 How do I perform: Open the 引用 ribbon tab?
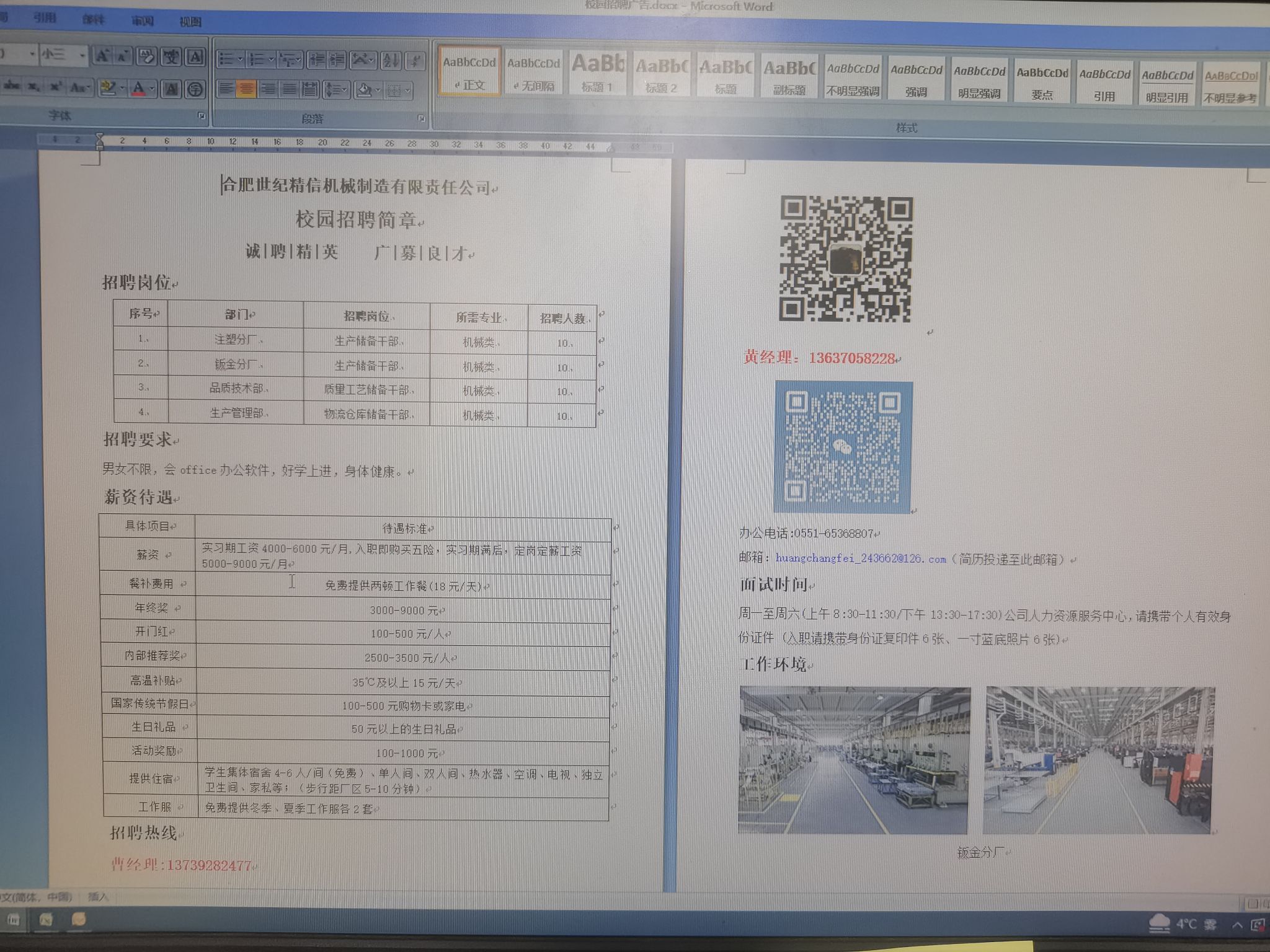45,18
